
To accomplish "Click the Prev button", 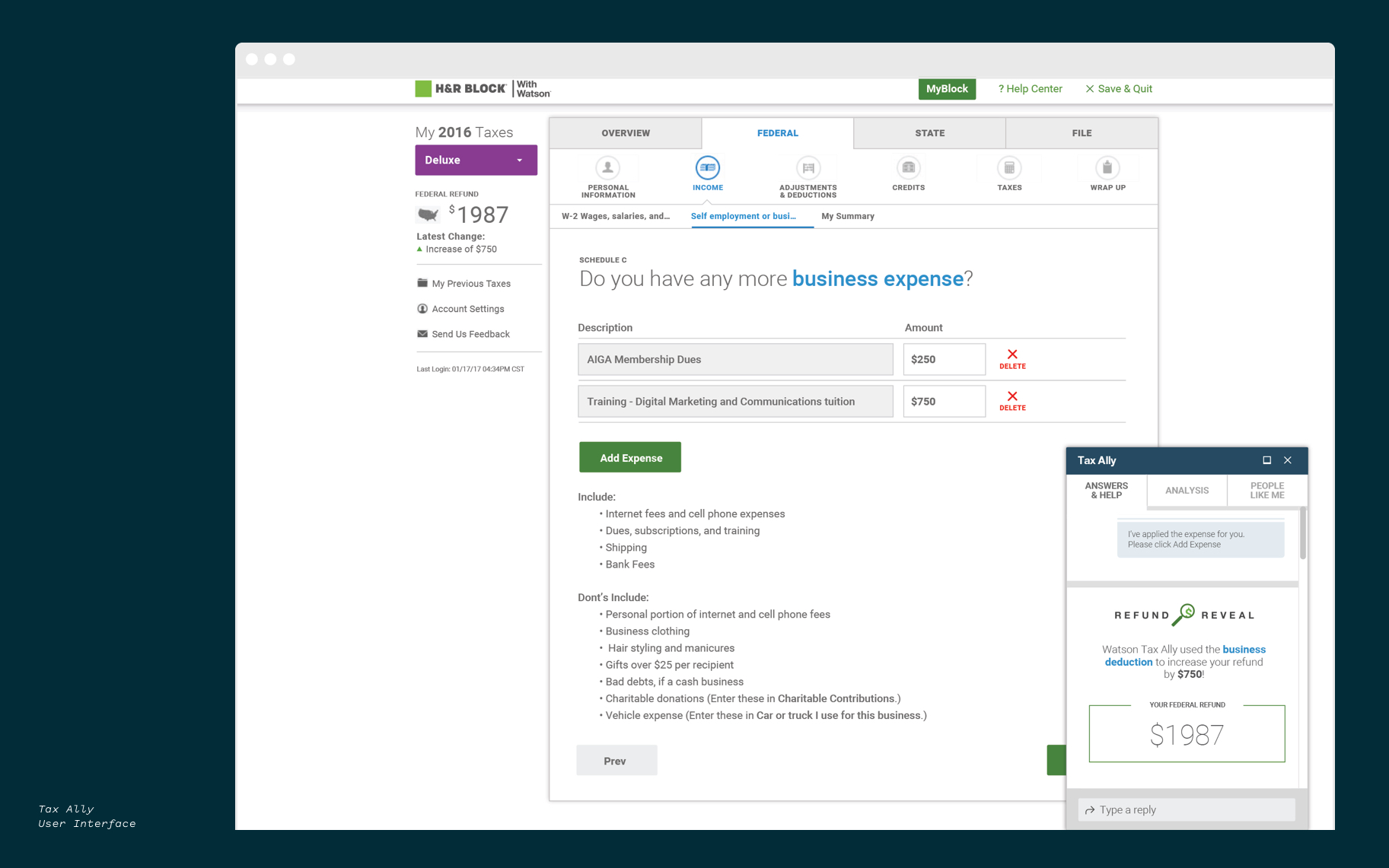I will [616, 760].
